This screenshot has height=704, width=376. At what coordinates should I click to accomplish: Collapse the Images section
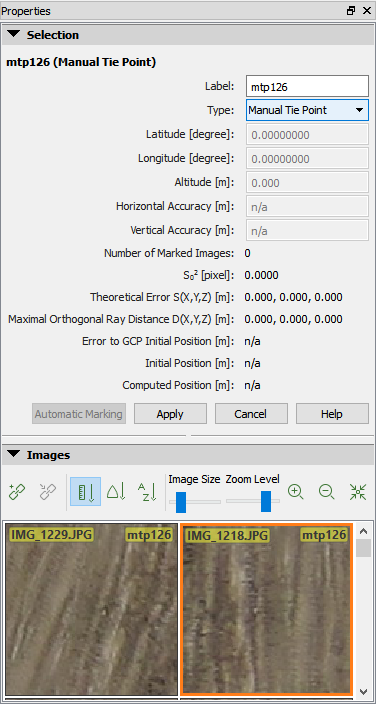[x=14, y=454]
